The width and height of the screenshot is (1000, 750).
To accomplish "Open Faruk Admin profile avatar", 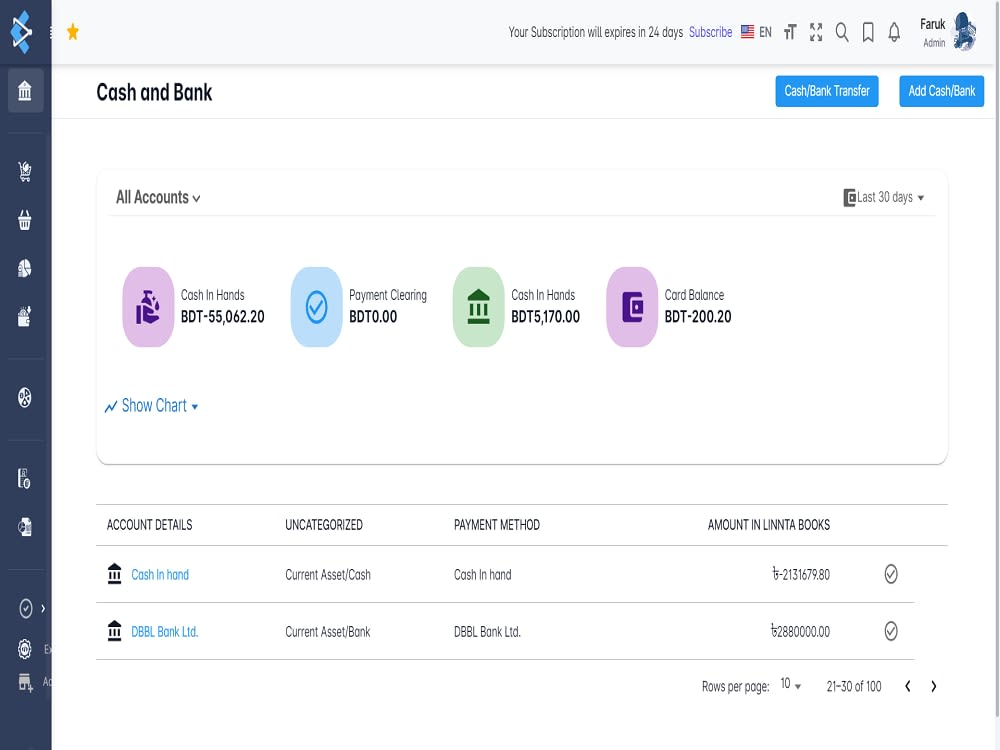I will point(964,31).
